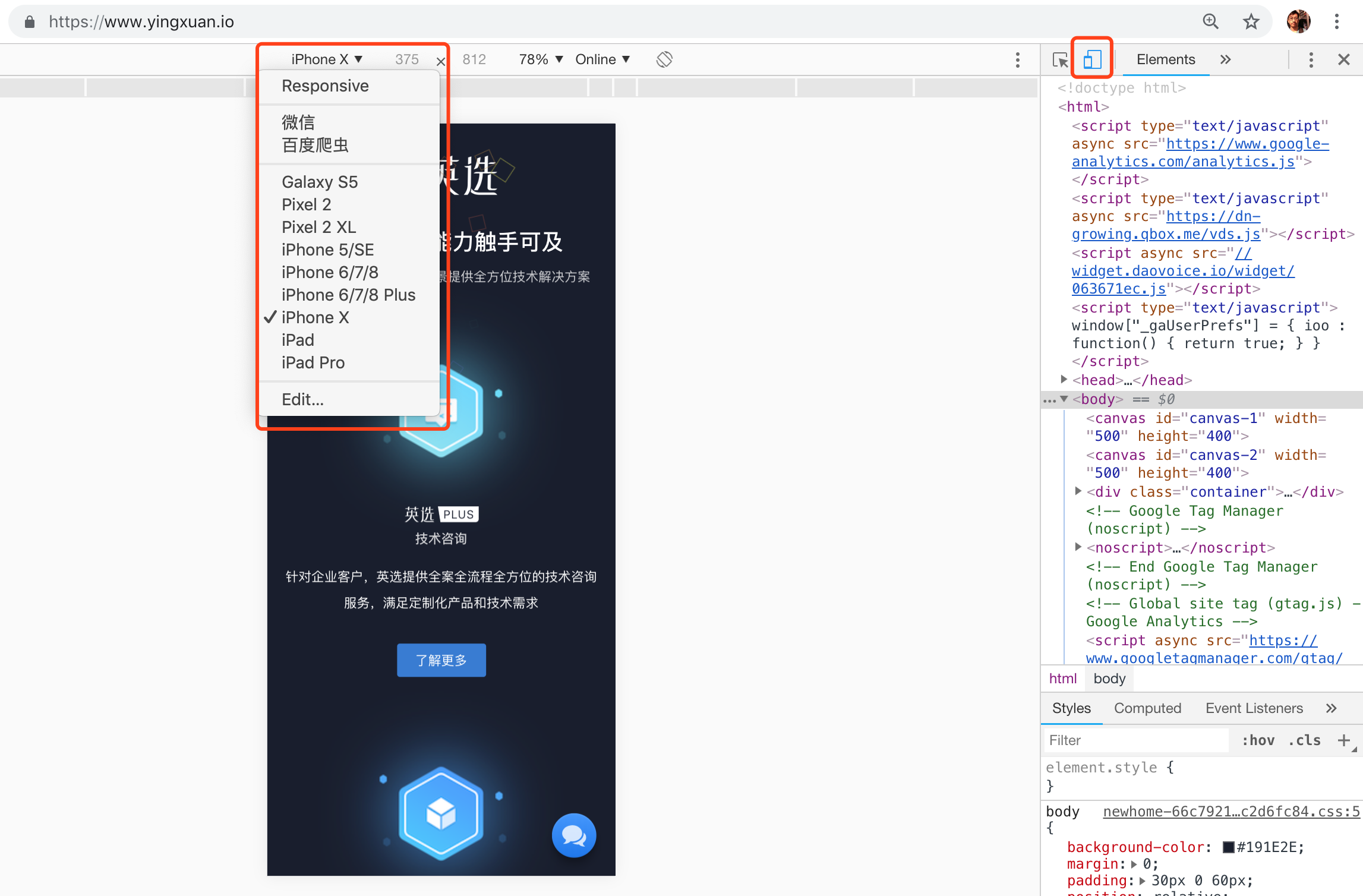1363x896 pixels.
Task: Click the URL in address bar
Action: (x=141, y=22)
